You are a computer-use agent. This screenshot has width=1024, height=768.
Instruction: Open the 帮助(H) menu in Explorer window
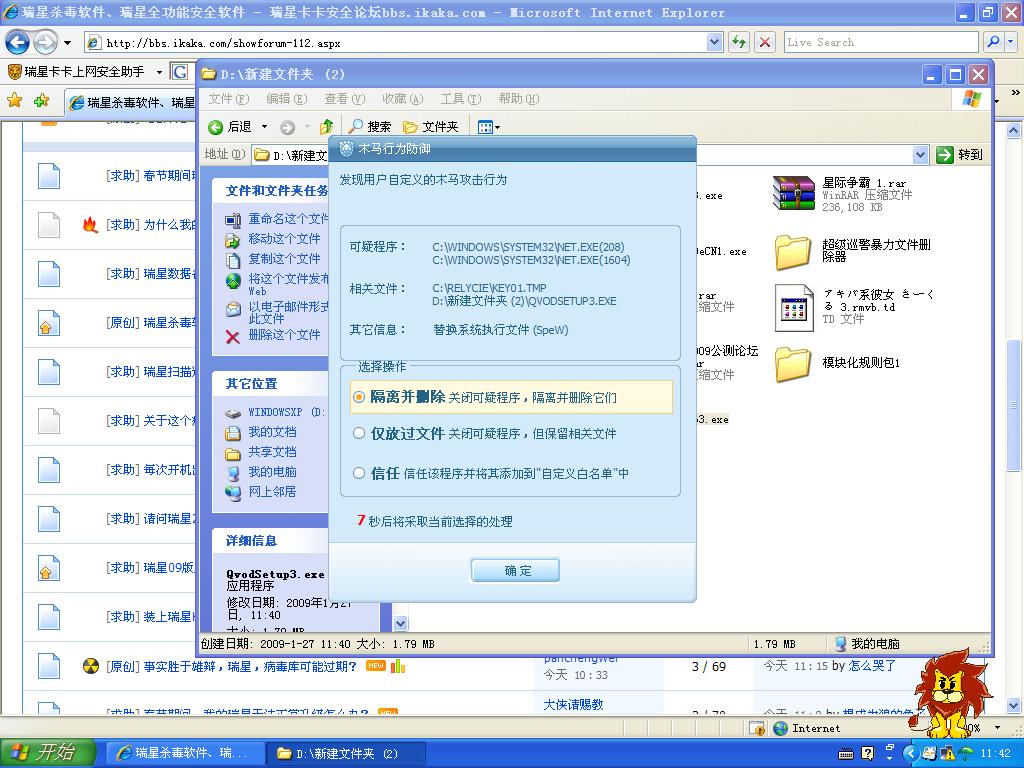tap(519, 99)
